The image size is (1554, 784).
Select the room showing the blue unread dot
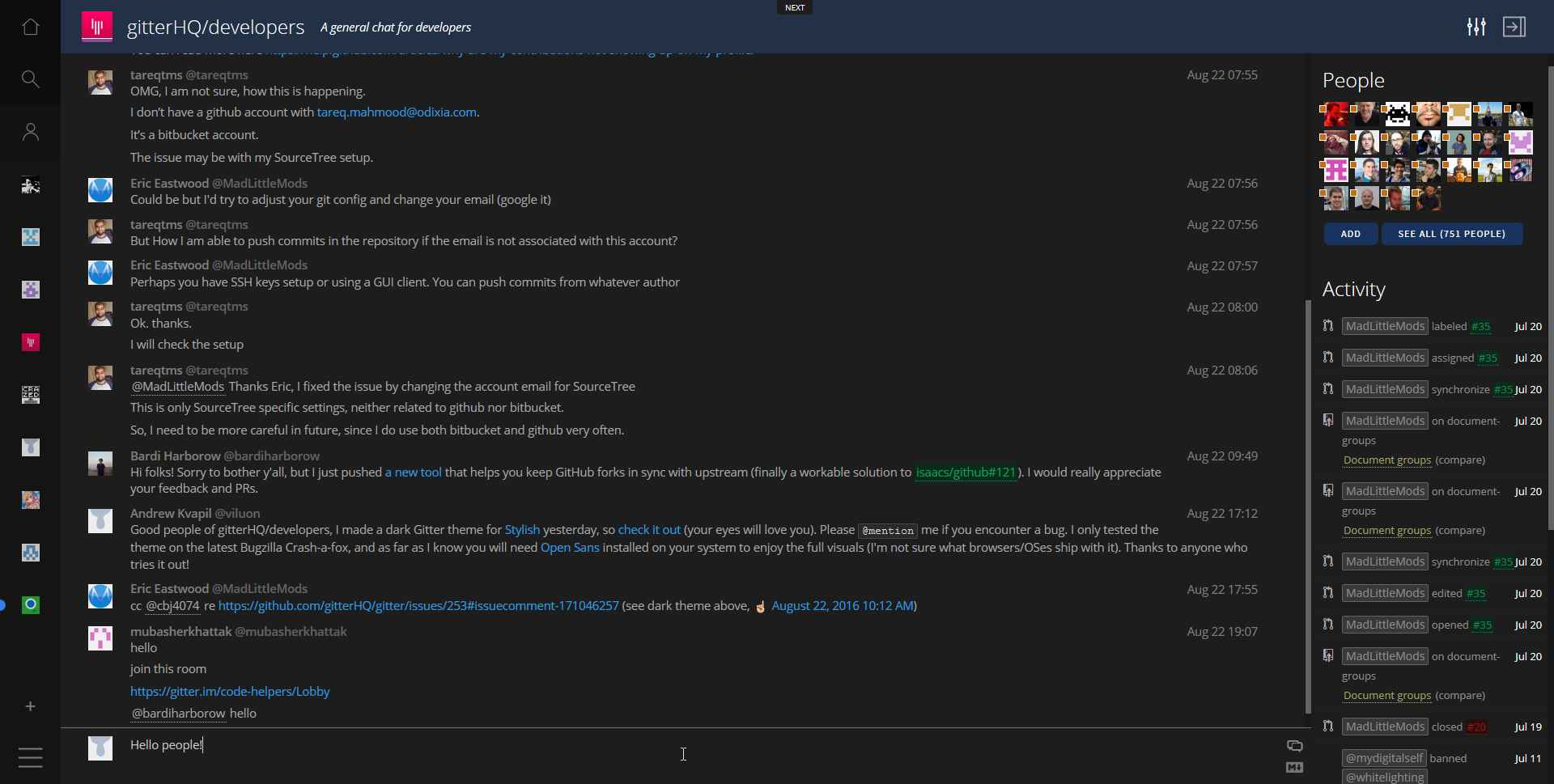[30, 604]
